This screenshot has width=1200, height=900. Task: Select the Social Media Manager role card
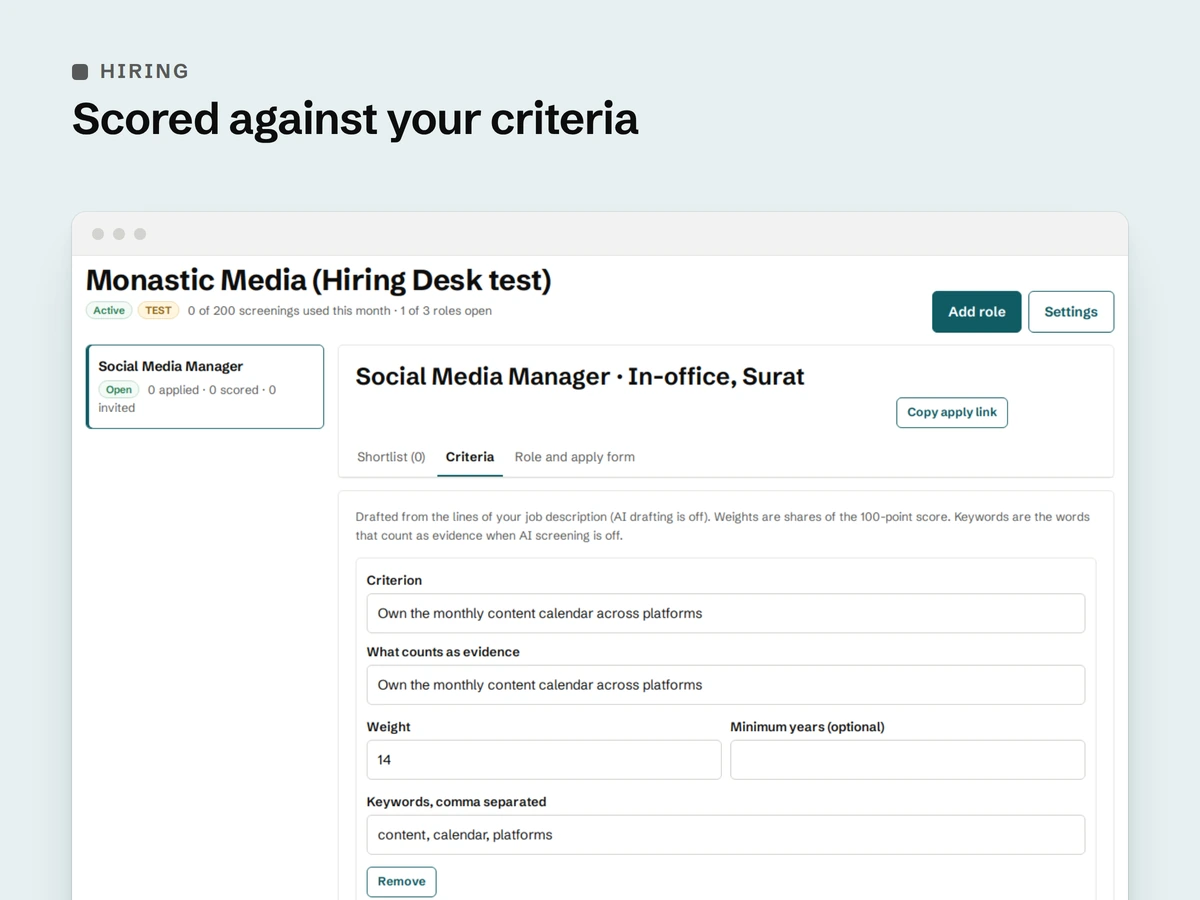tap(205, 387)
